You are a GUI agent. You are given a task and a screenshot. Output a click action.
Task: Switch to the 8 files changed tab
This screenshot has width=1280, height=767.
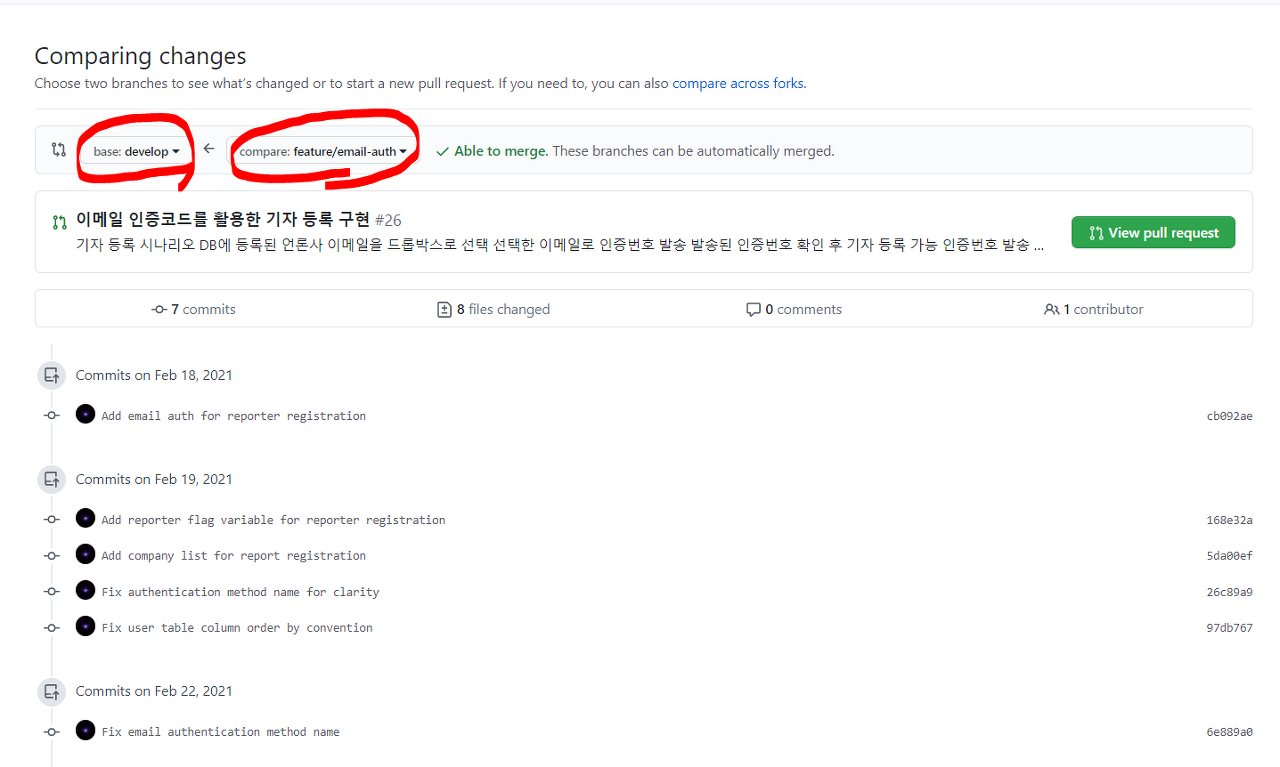[x=493, y=309]
